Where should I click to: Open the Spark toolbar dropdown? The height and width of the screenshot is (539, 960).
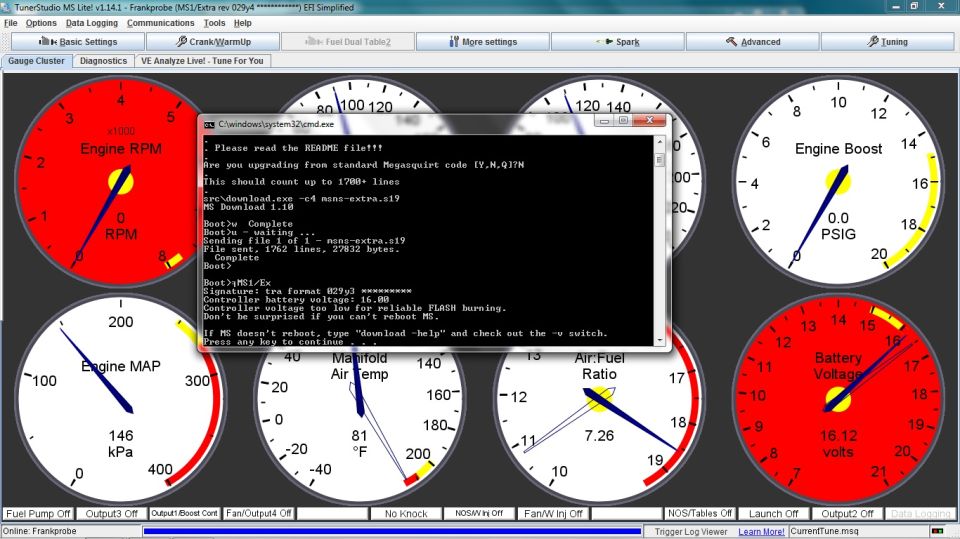[618, 42]
